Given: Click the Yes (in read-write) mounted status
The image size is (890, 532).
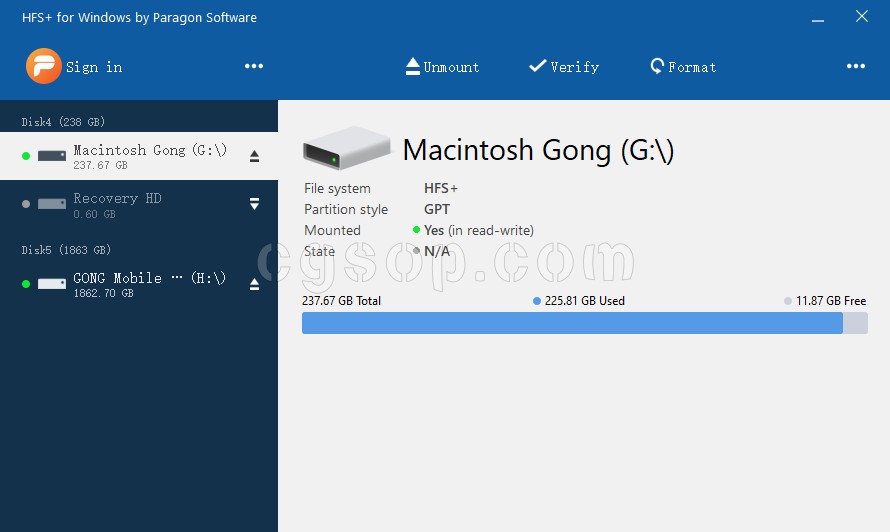Looking at the screenshot, I should pos(478,230).
